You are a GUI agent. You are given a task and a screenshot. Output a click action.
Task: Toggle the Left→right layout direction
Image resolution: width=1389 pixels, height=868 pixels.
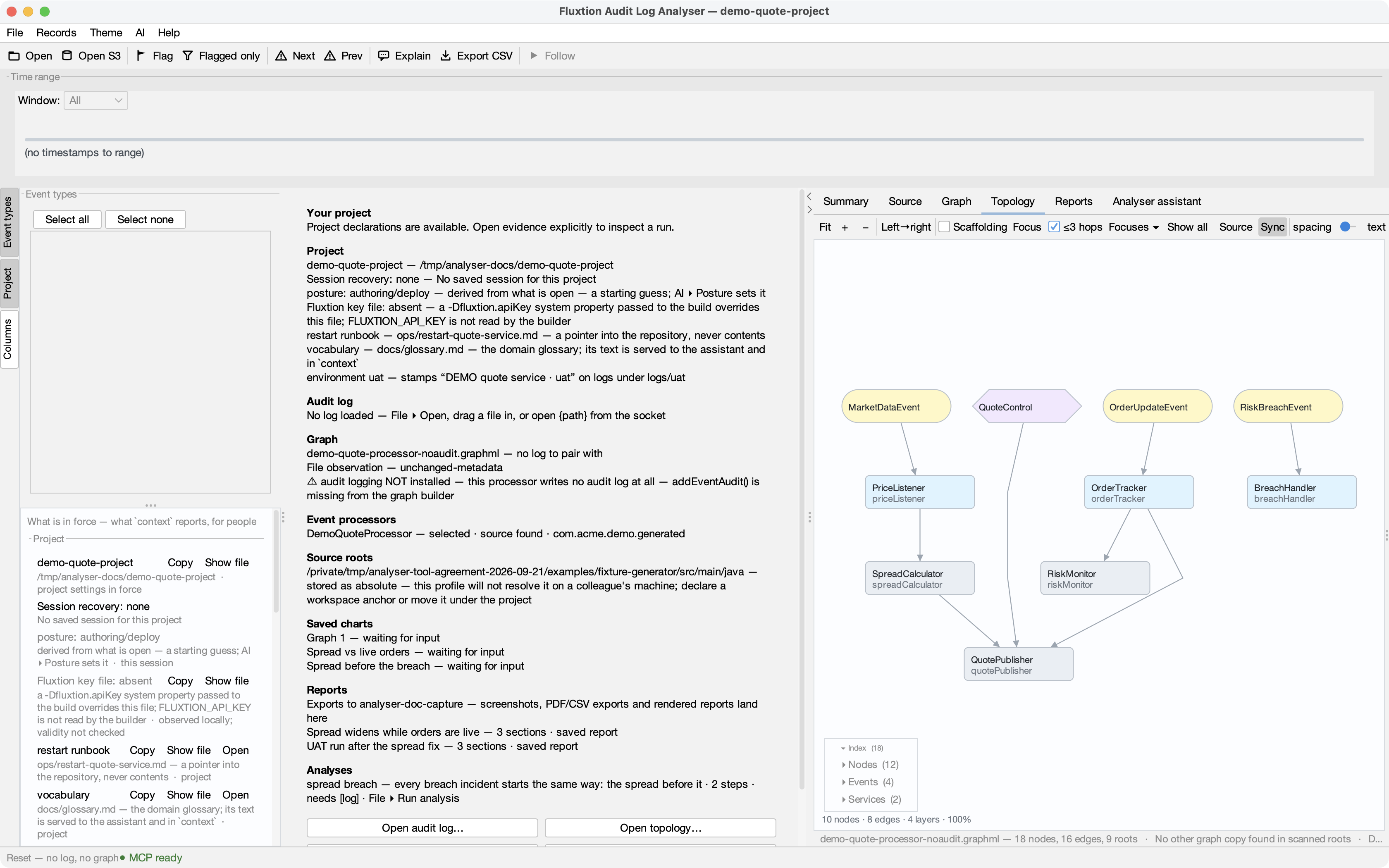tap(906, 227)
